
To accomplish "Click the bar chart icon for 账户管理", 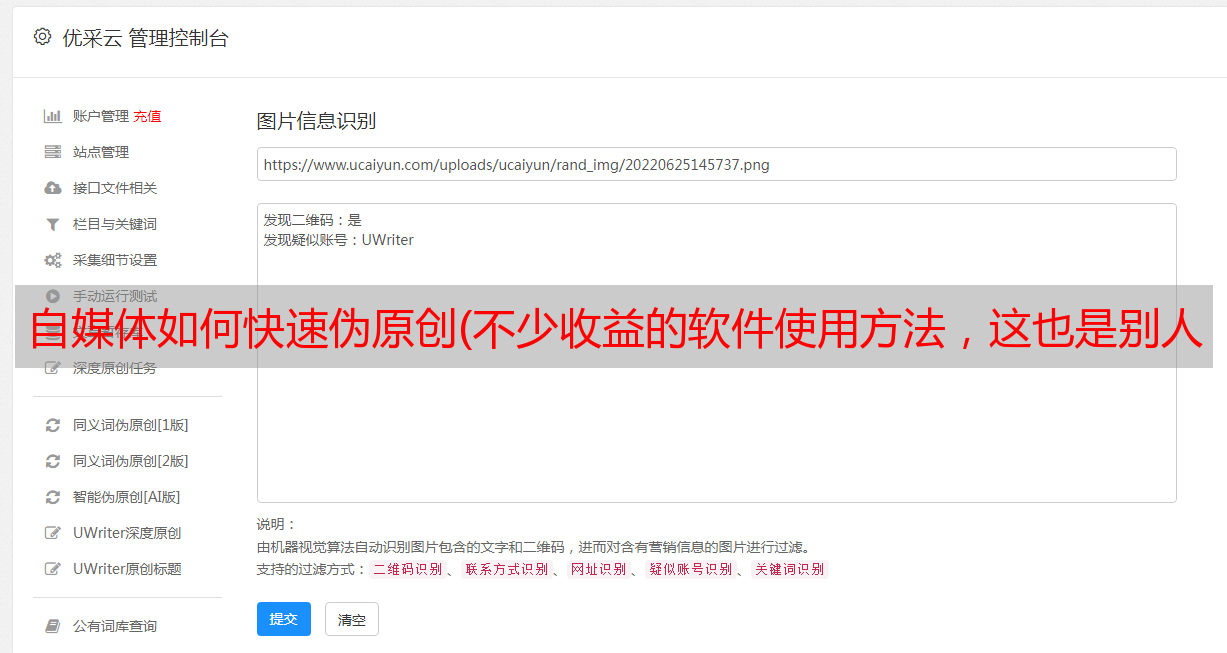I will coord(53,116).
